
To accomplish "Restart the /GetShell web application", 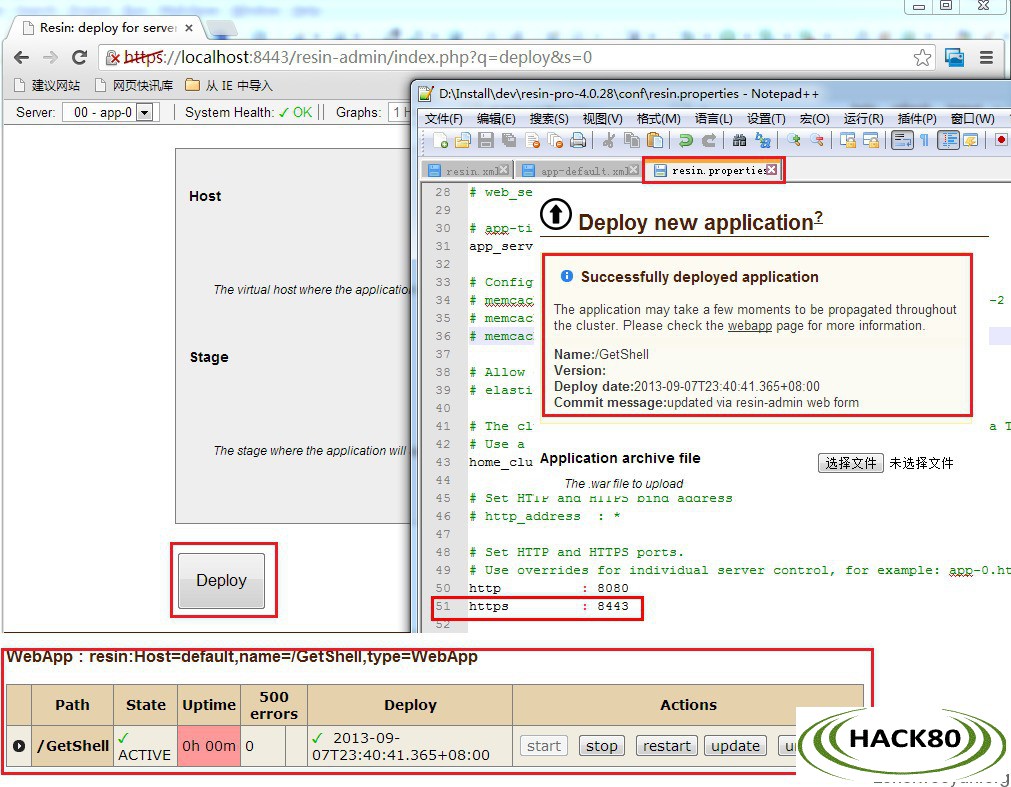I will (667, 746).
